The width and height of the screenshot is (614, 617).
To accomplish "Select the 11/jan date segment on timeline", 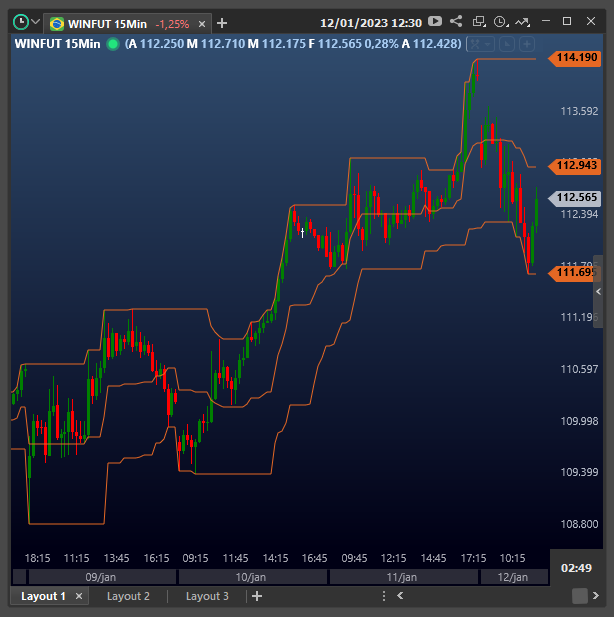I will (401, 577).
